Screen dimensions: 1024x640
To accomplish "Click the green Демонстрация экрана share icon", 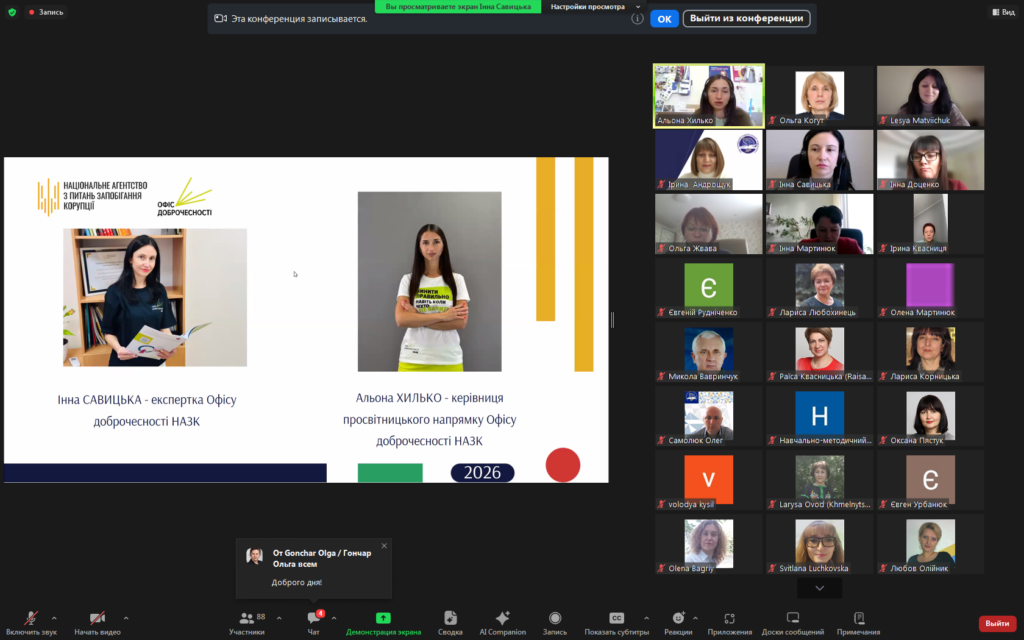I will (x=383, y=618).
